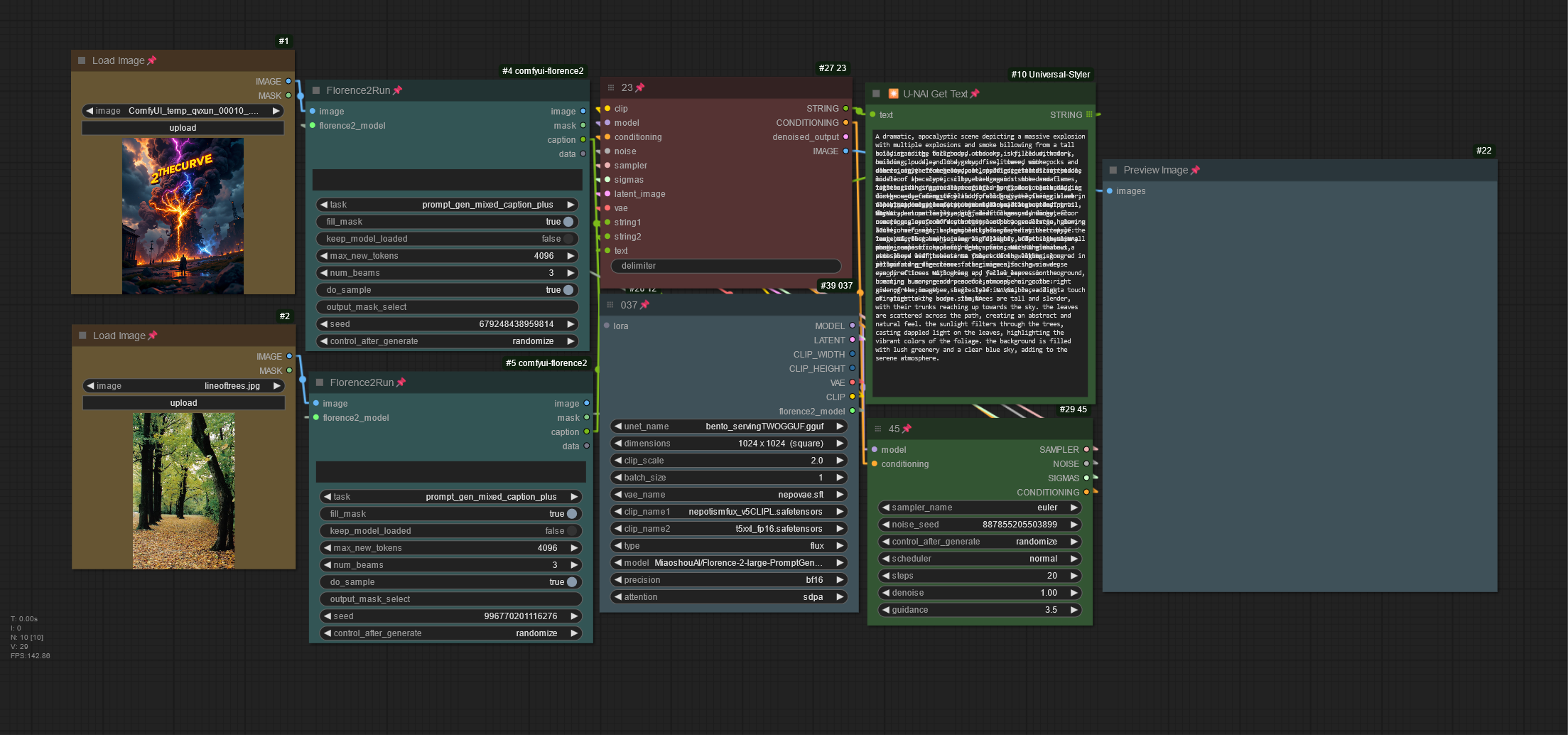Toggle fill_mask in the lower Florence2Run node

(571, 514)
